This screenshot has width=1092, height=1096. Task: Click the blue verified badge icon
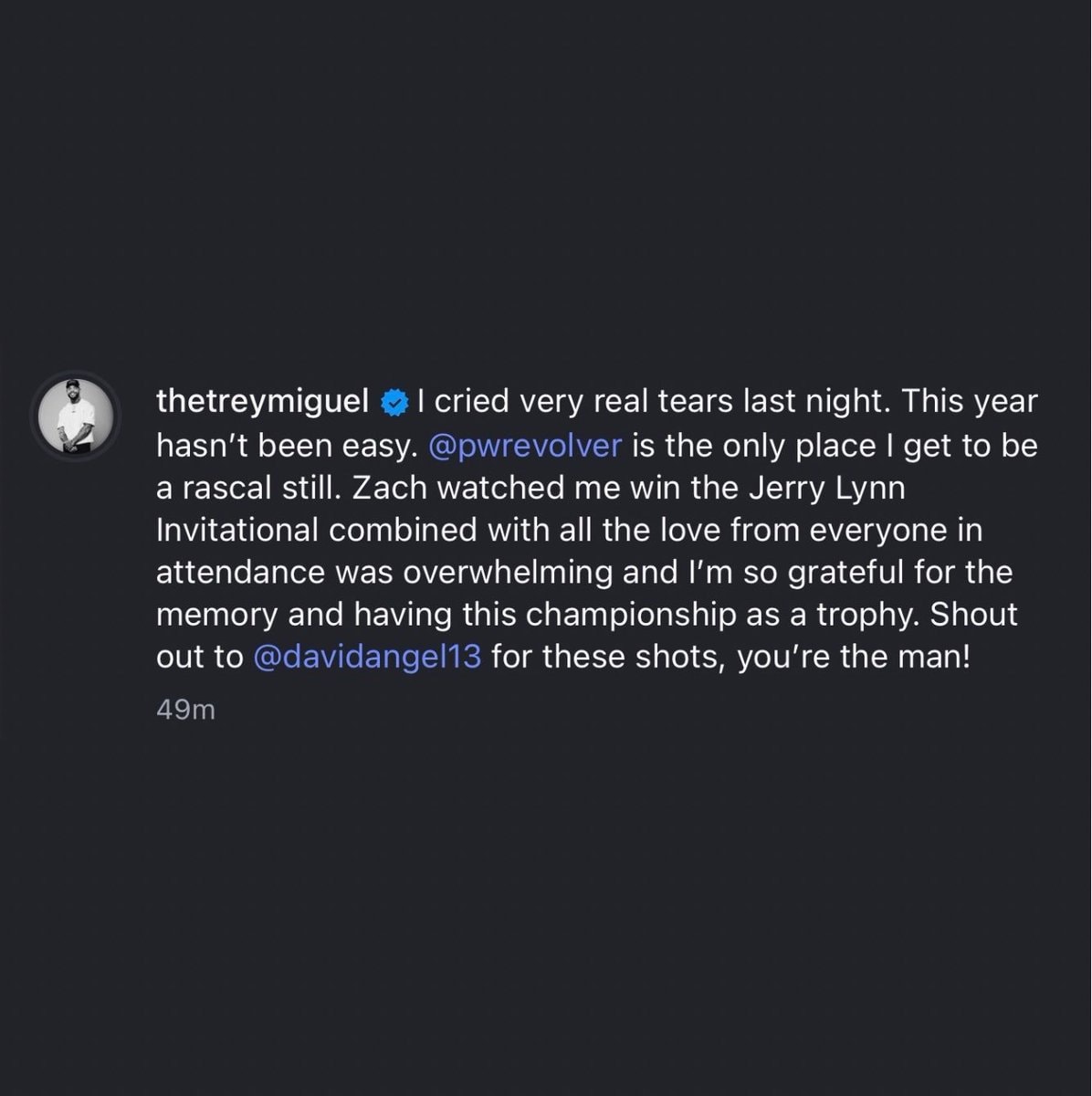[x=394, y=403]
